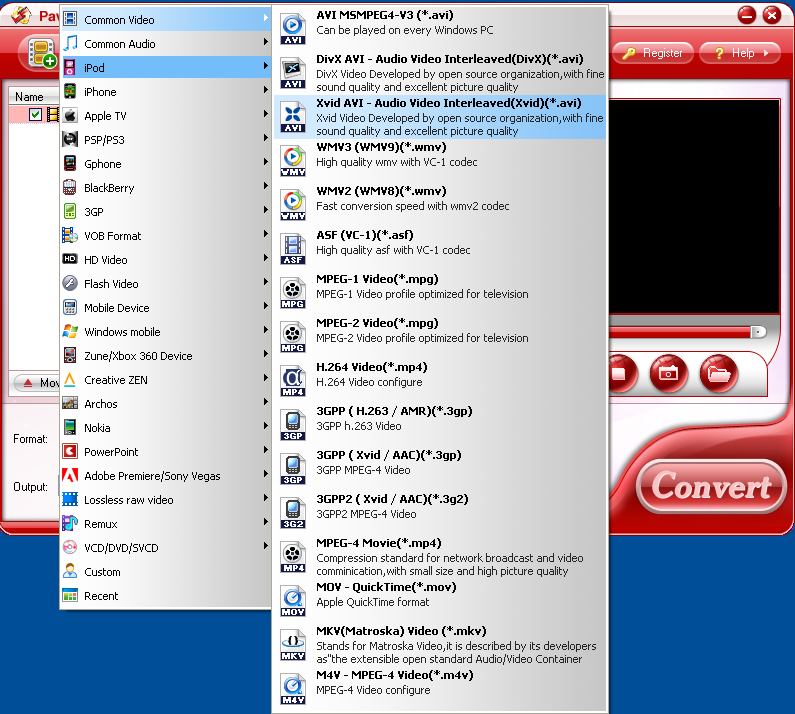Click the Convert button
Image resolution: width=795 pixels, height=714 pixels.
[x=711, y=486]
